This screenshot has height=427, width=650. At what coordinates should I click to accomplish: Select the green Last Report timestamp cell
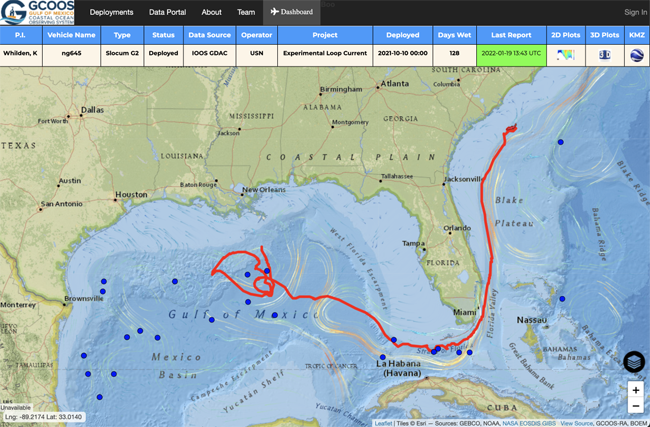[511, 55]
